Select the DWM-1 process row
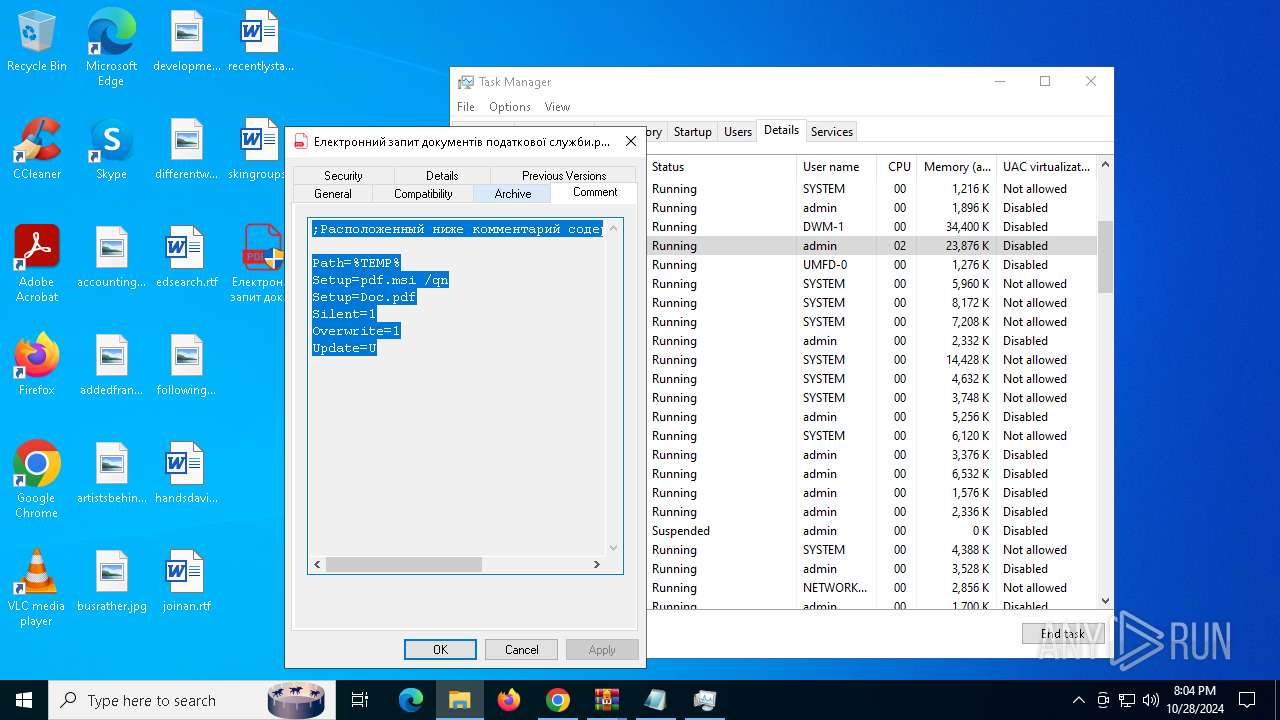This screenshot has height=720, width=1280. click(x=872, y=227)
